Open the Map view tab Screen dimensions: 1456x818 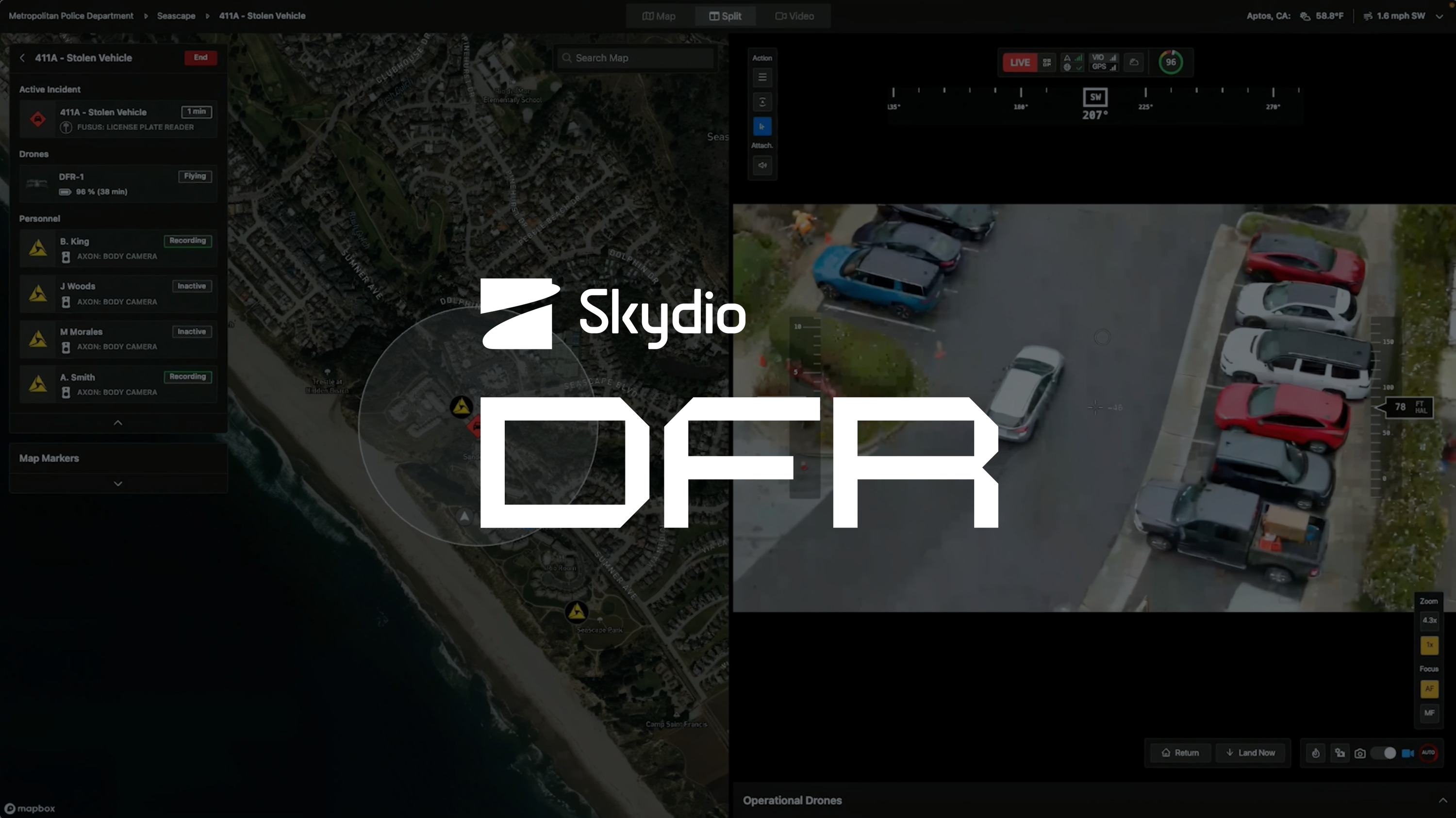coord(659,16)
